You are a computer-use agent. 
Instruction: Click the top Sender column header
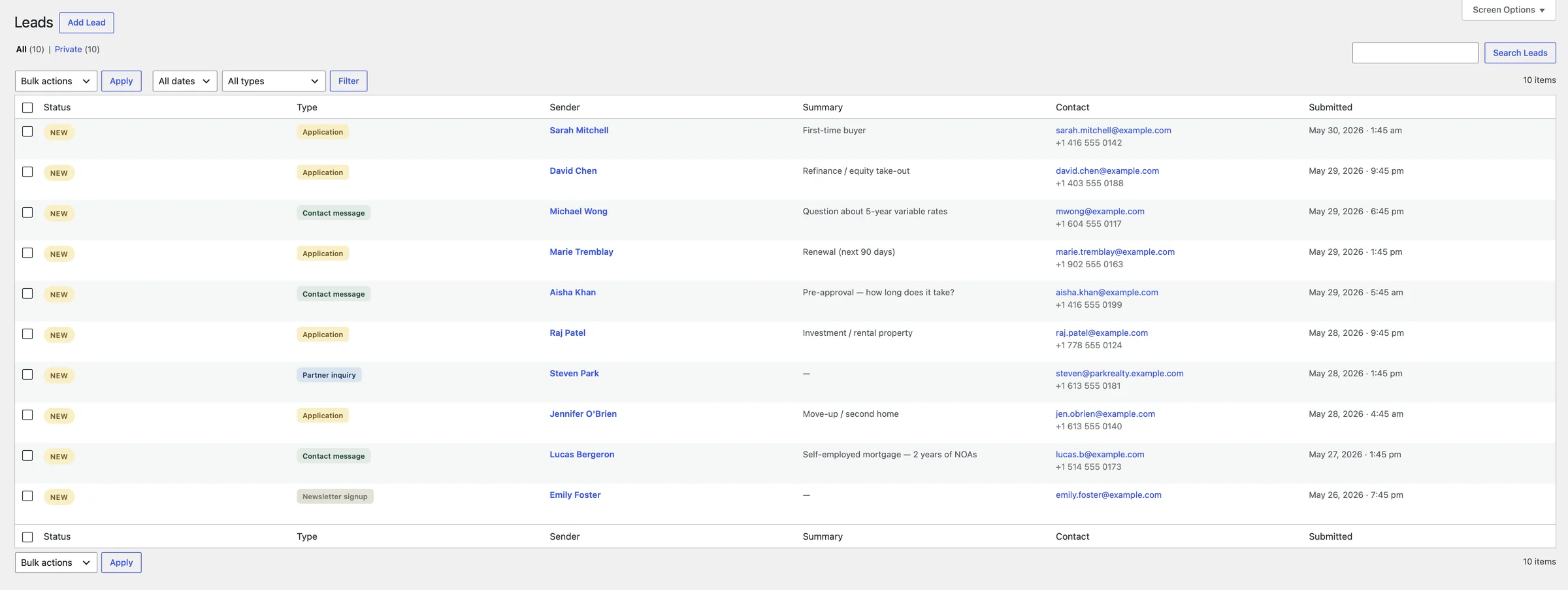pos(564,107)
